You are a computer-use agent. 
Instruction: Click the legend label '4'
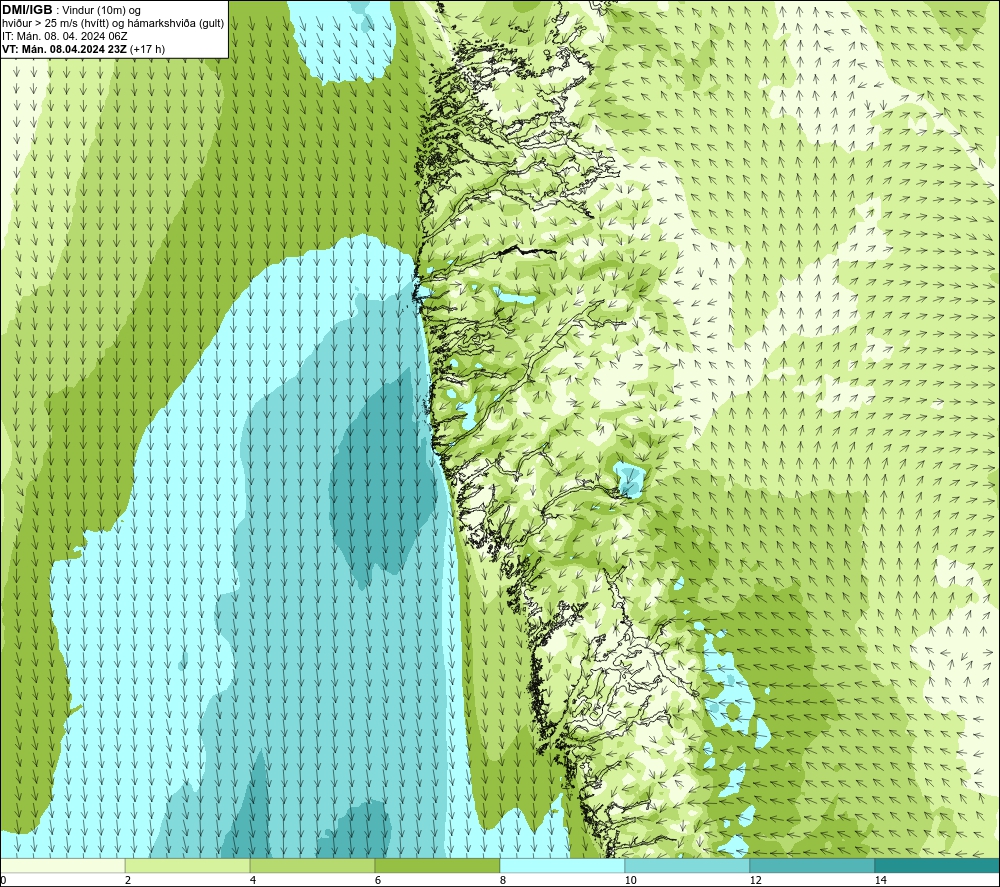(253, 881)
